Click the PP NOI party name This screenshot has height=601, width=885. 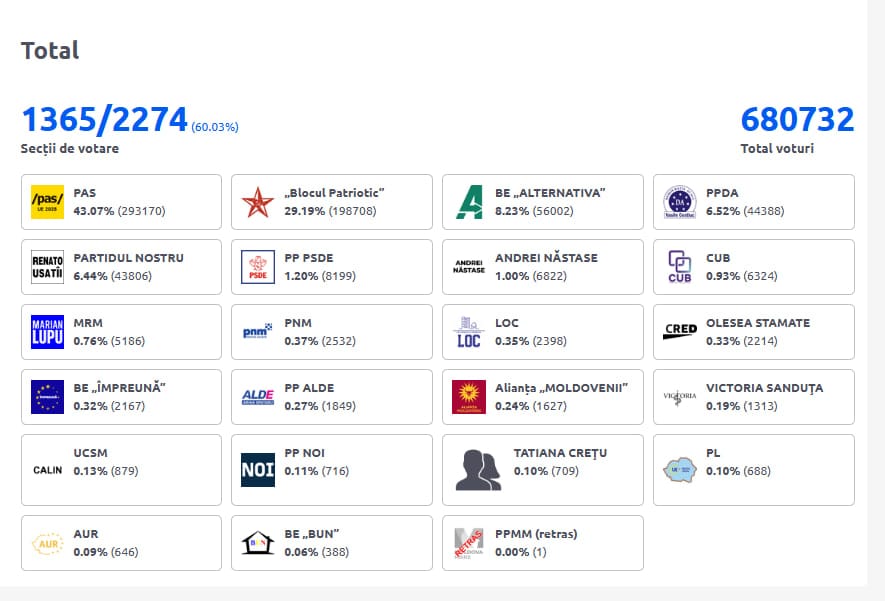[305, 453]
